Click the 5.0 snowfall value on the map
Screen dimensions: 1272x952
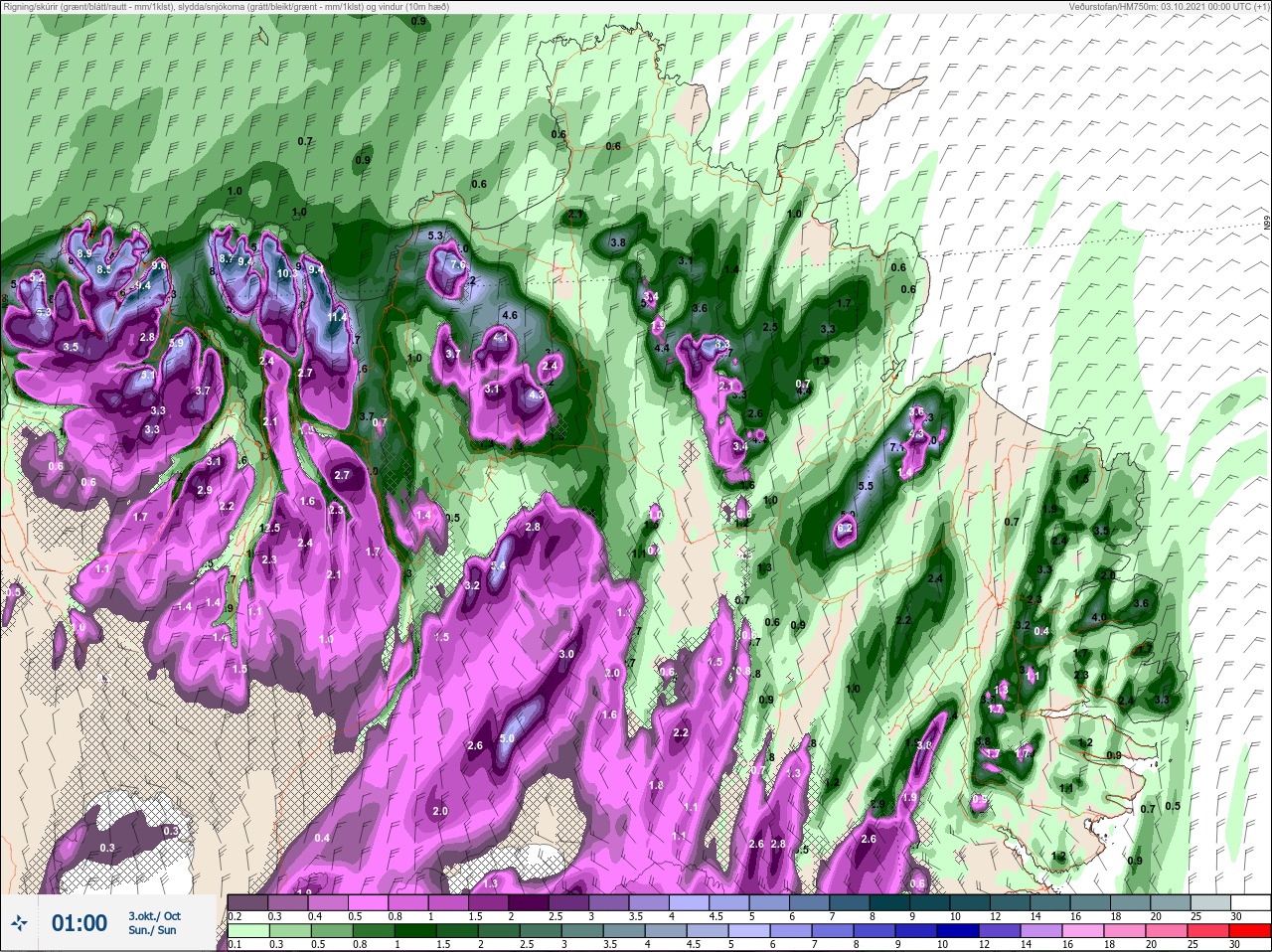(507, 738)
